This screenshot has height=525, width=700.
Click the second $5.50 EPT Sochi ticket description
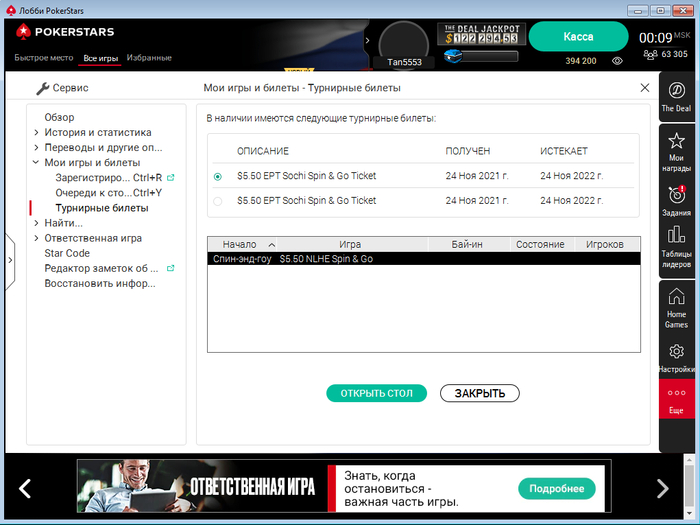307,200
